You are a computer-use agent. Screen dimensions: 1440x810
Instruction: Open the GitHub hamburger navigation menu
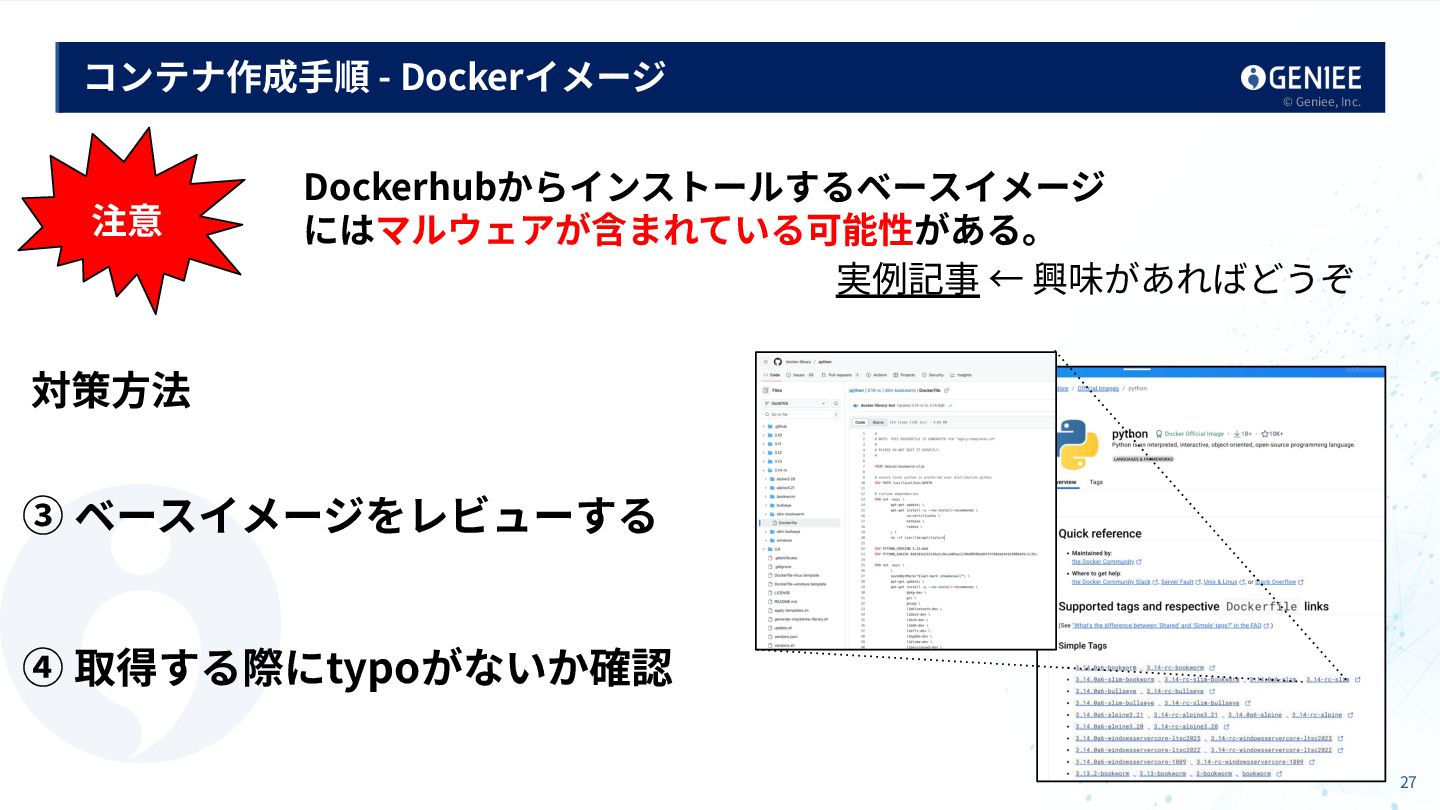766,362
